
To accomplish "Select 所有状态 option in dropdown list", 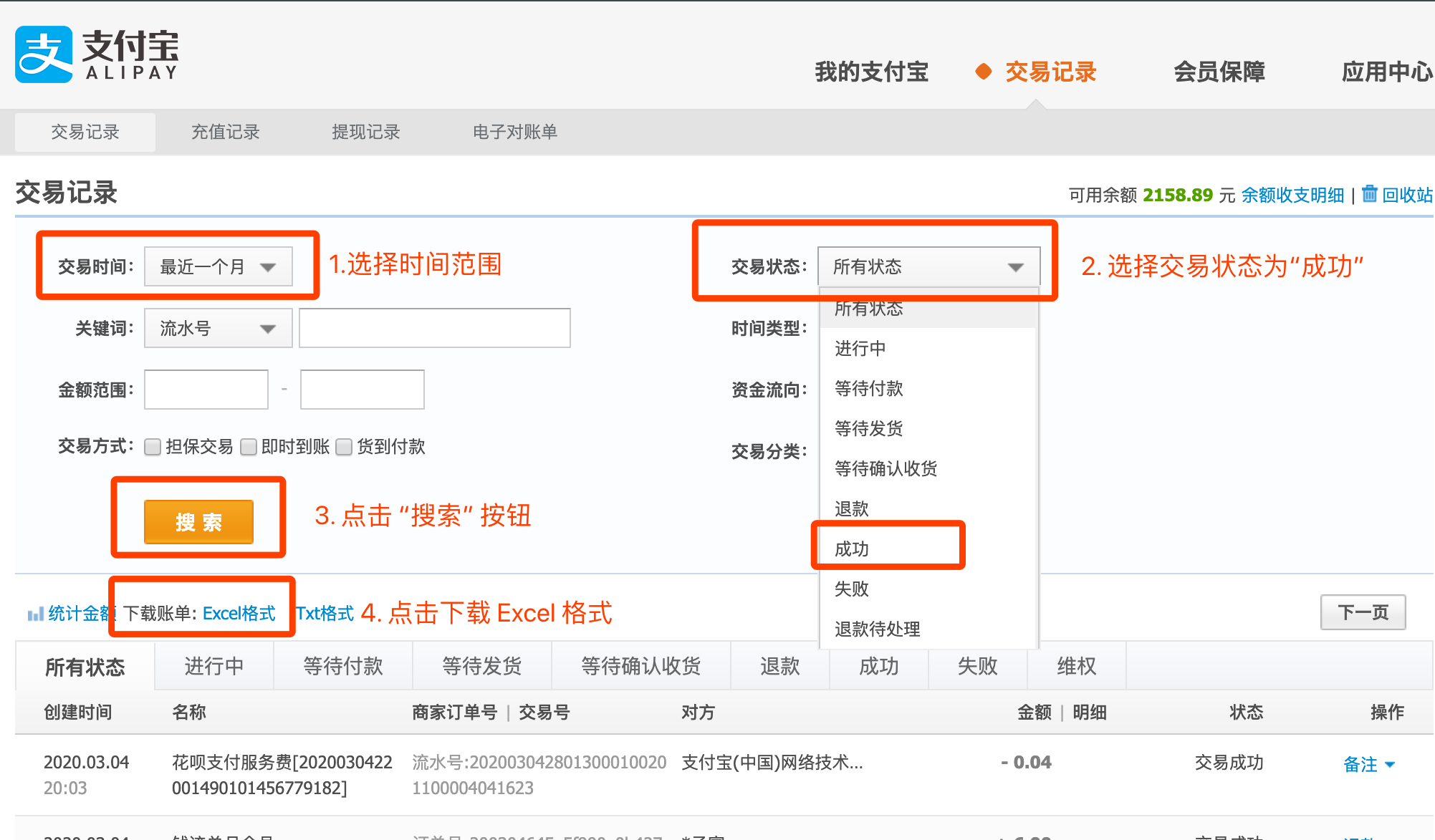I will click(928, 309).
